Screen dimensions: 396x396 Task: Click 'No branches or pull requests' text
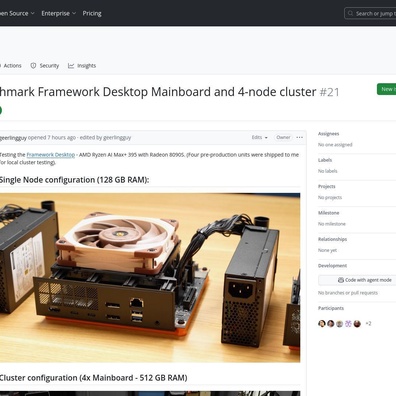click(348, 293)
